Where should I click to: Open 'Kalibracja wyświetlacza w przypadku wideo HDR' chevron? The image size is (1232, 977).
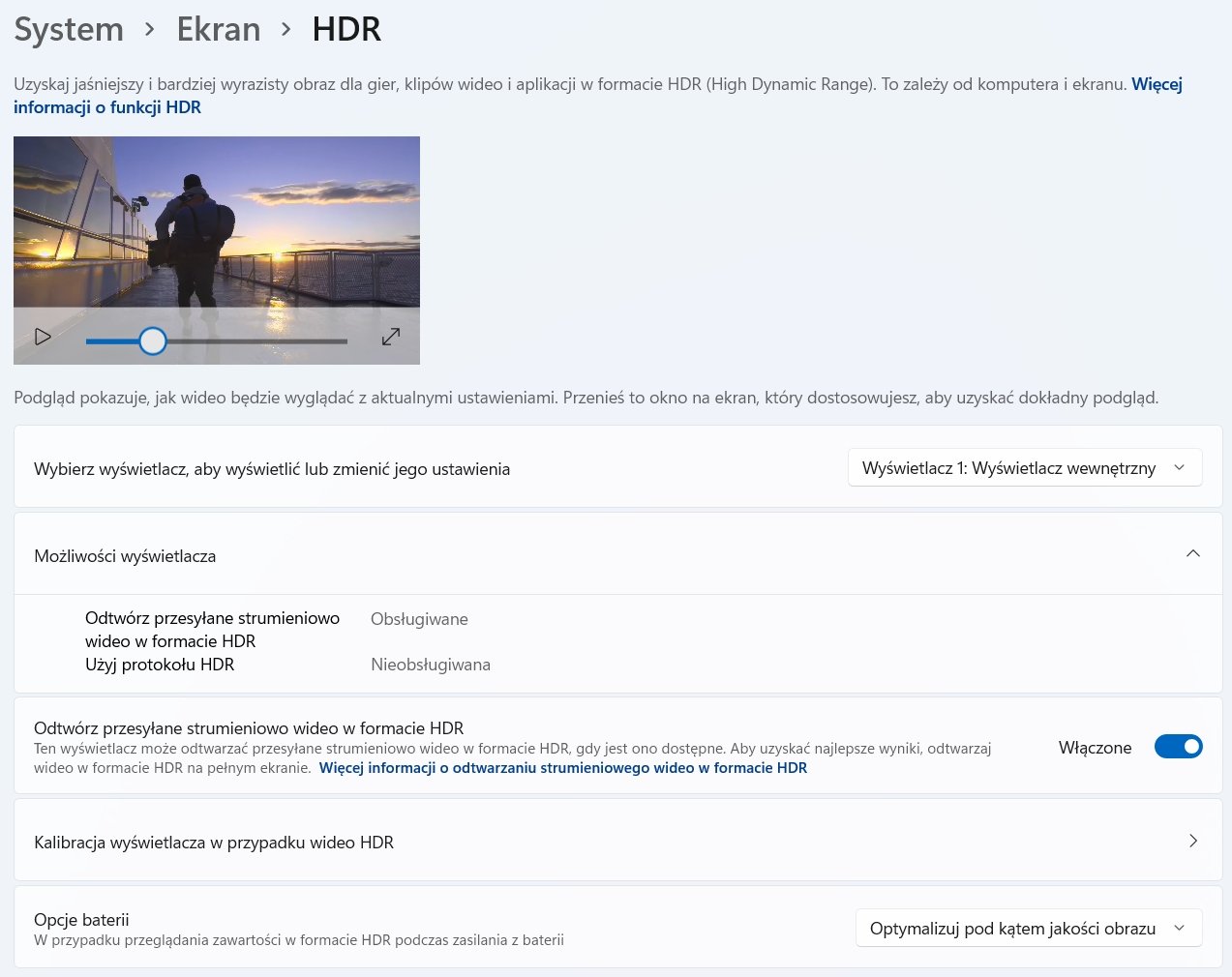1193,841
